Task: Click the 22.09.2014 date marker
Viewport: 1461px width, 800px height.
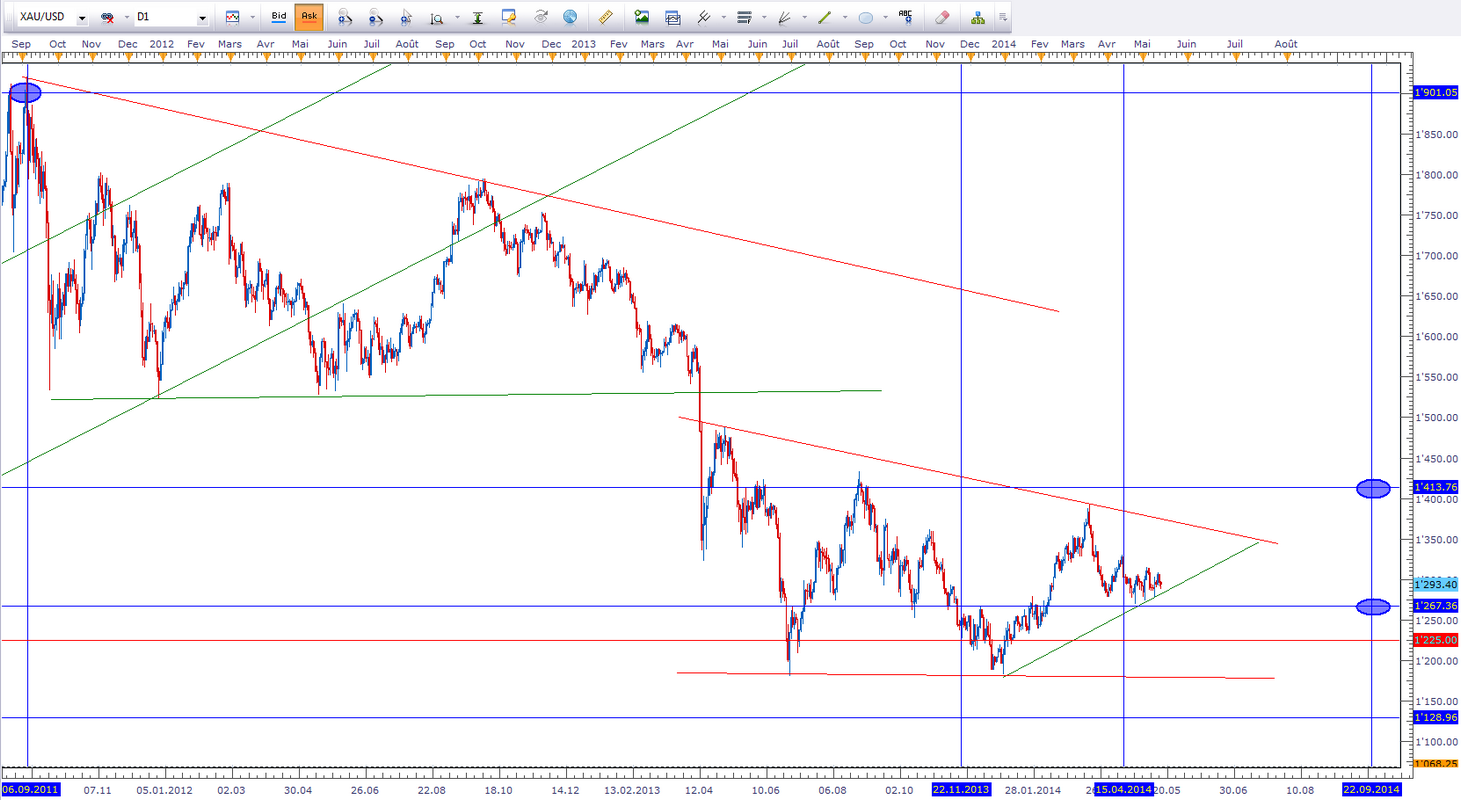Action: tap(1371, 790)
